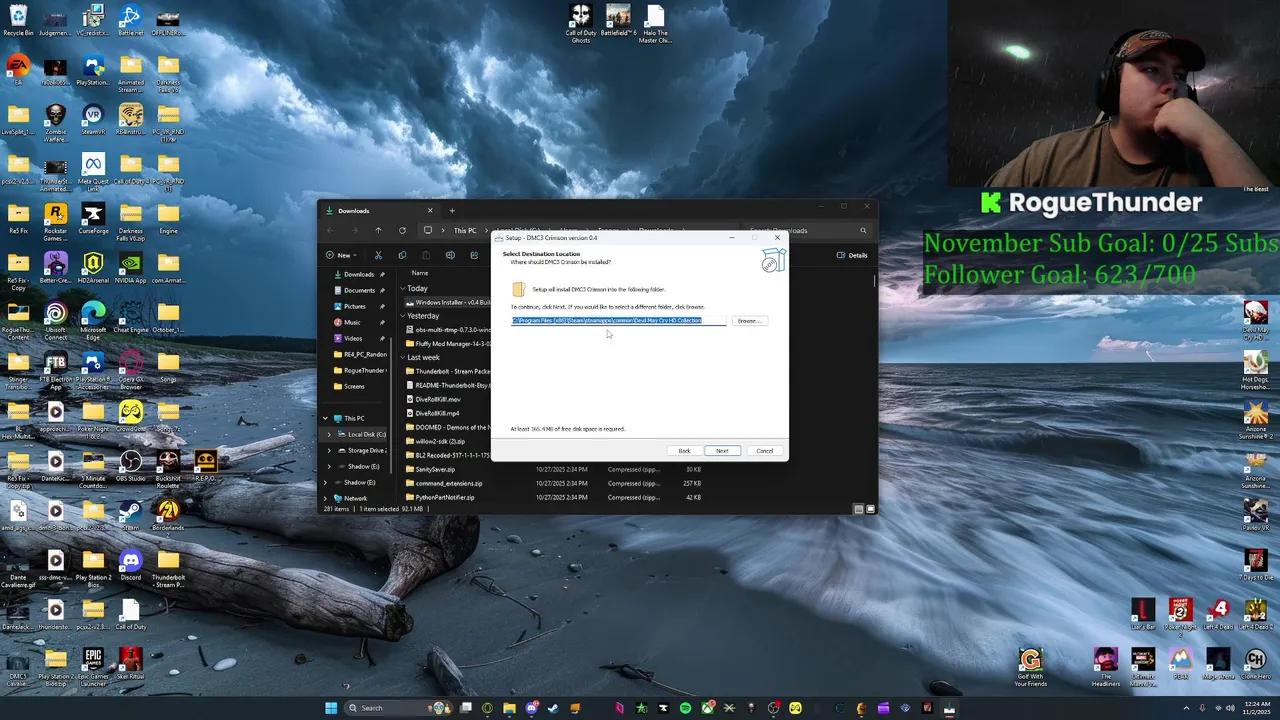The image size is (1280, 720).
Task: Click the Copy icon in Explorer toolbar
Action: [402, 255]
